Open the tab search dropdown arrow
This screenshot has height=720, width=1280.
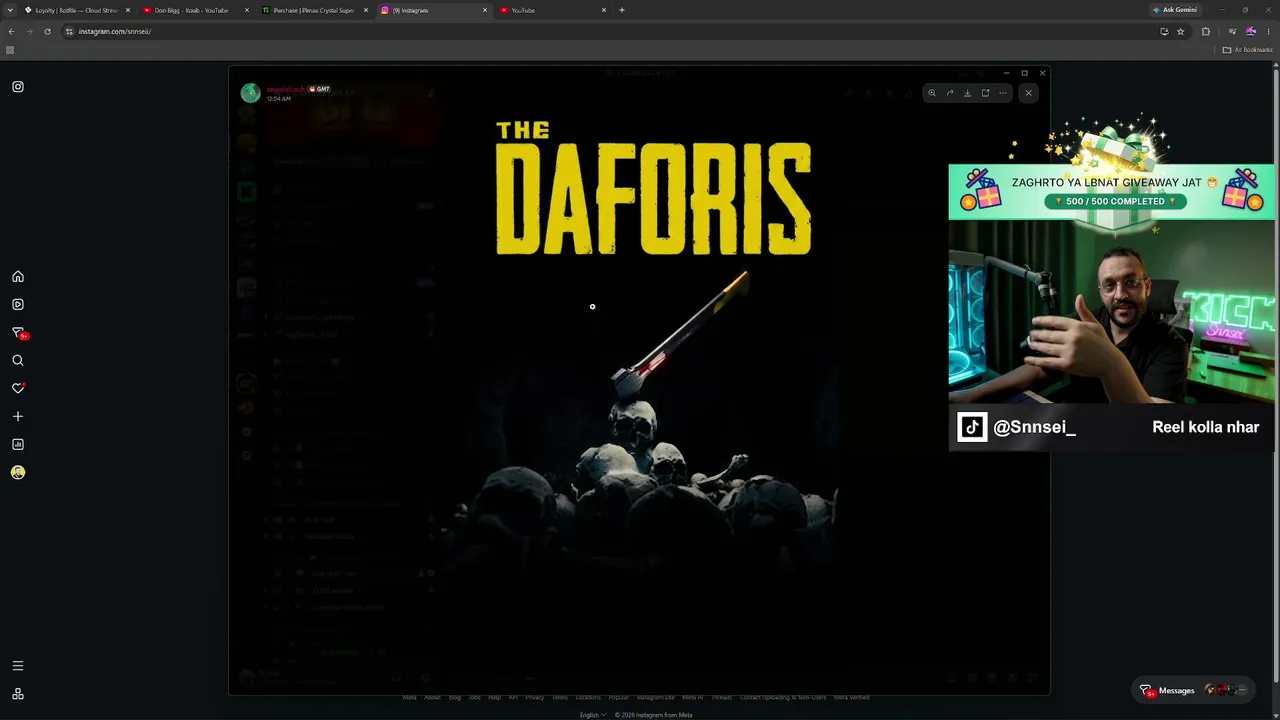point(10,10)
